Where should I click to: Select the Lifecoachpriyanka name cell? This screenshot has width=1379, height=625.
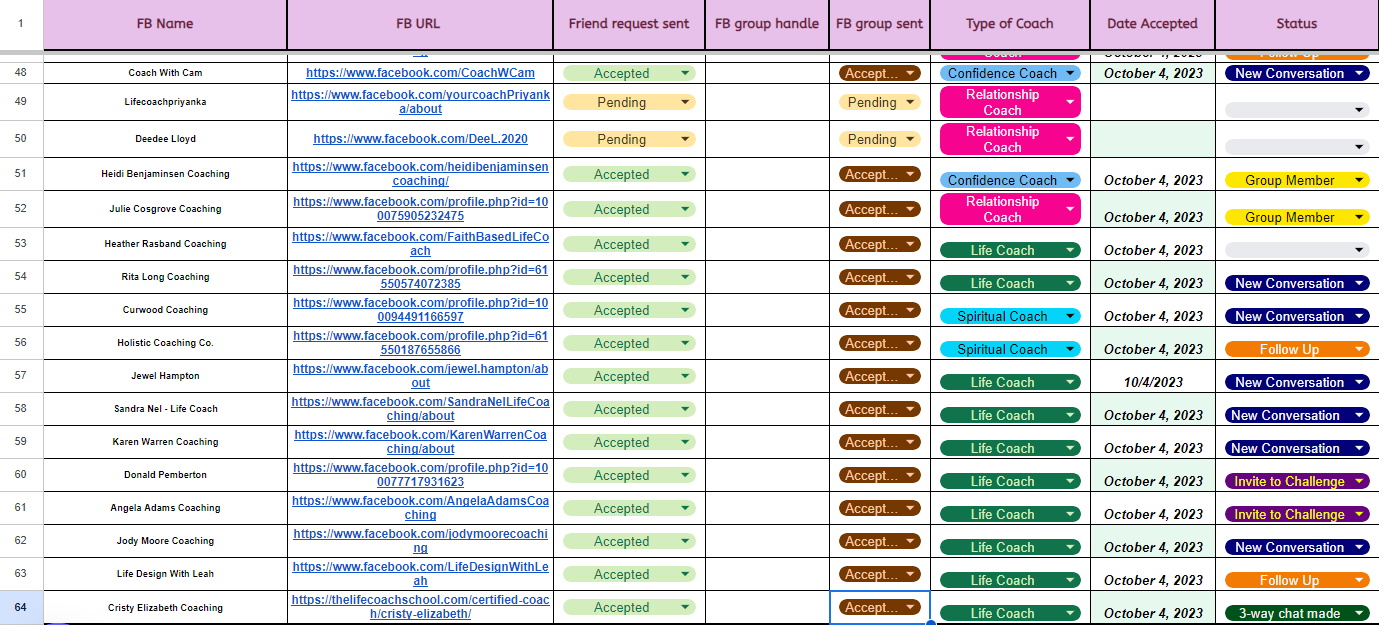coord(165,102)
